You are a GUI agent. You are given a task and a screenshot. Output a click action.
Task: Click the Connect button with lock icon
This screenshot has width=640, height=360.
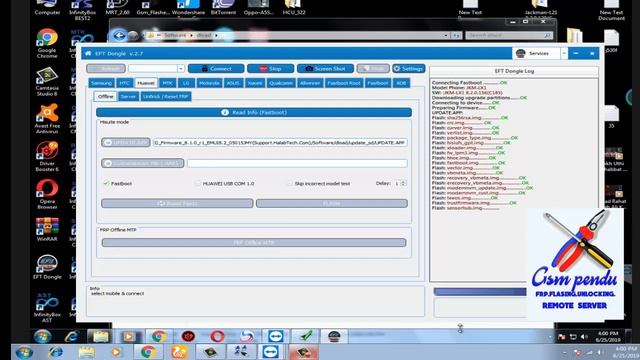click(x=216, y=69)
